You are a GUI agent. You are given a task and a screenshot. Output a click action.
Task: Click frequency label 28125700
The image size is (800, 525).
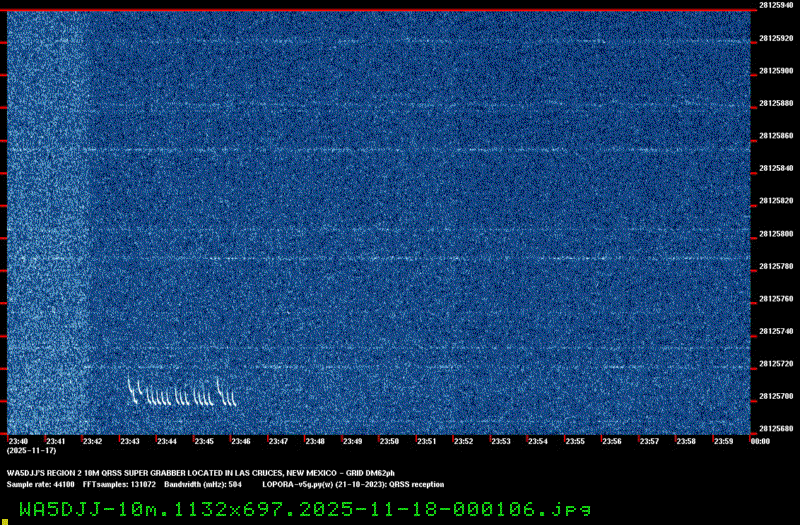(776, 396)
